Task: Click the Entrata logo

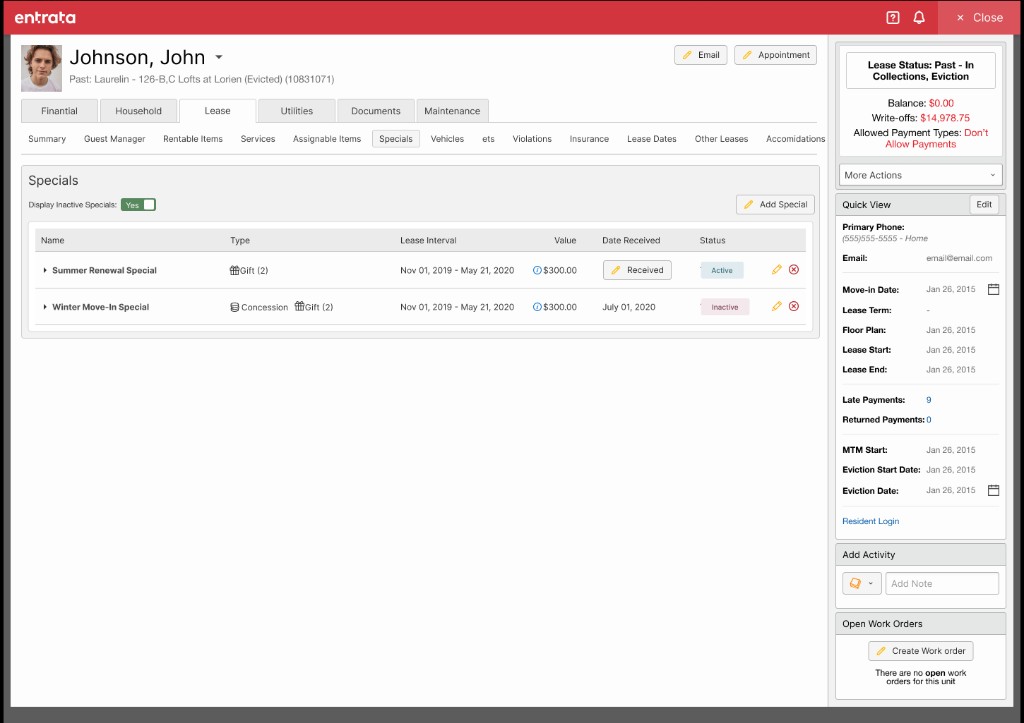Action: tap(45, 18)
